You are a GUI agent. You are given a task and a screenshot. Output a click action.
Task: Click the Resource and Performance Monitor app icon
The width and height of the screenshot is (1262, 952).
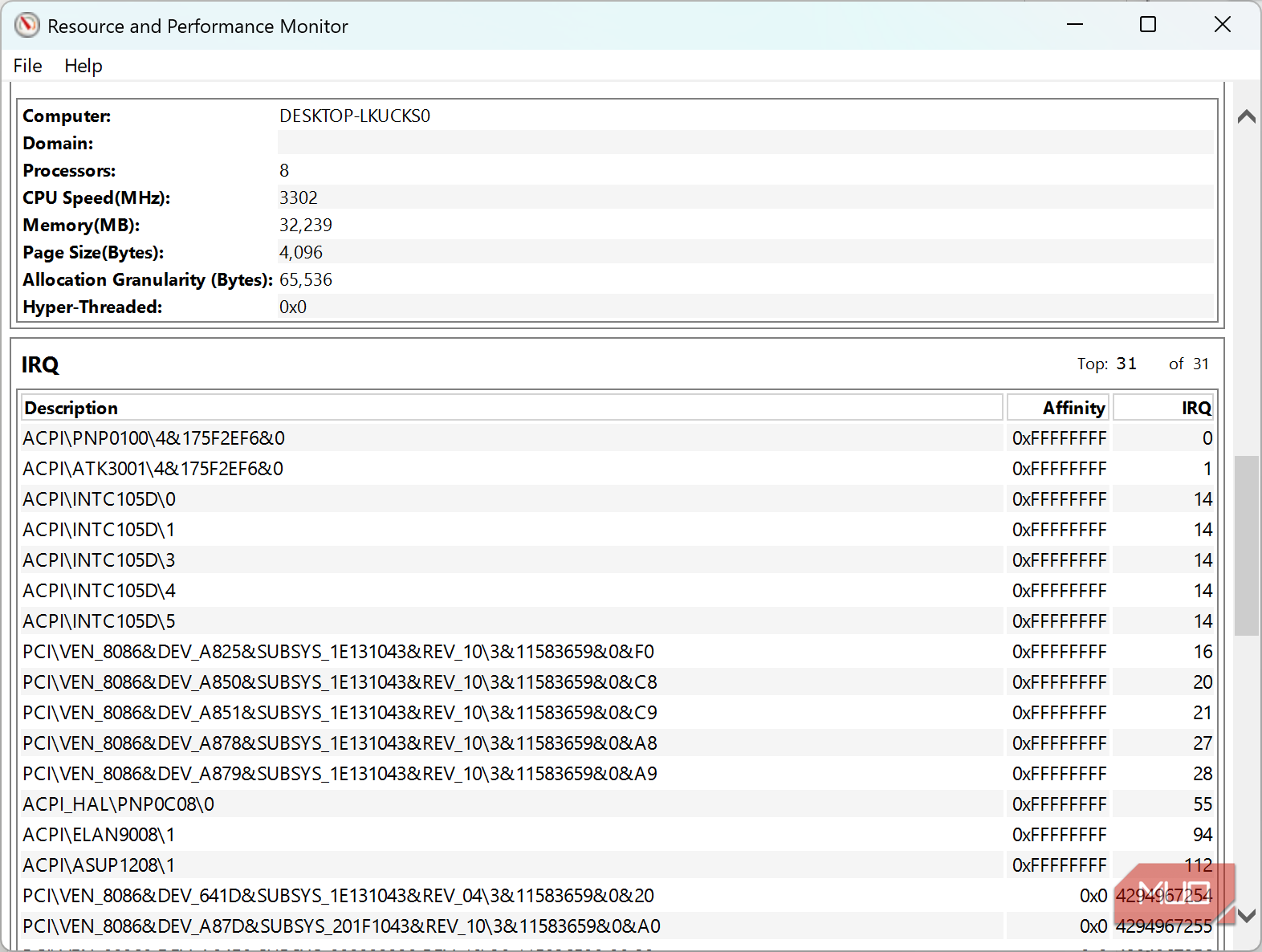[26, 26]
